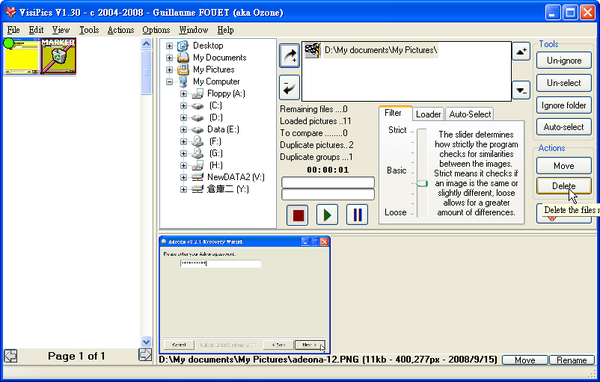
Task: Click the Rename button
Action: pos(572,360)
